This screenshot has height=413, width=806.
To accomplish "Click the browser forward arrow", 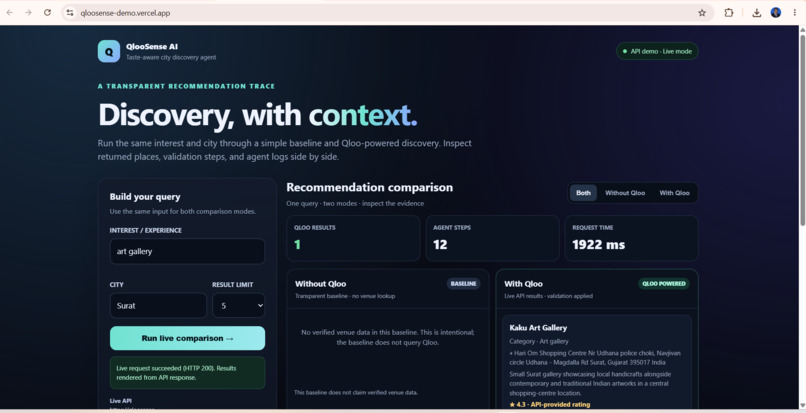I will pyautogui.click(x=28, y=13).
